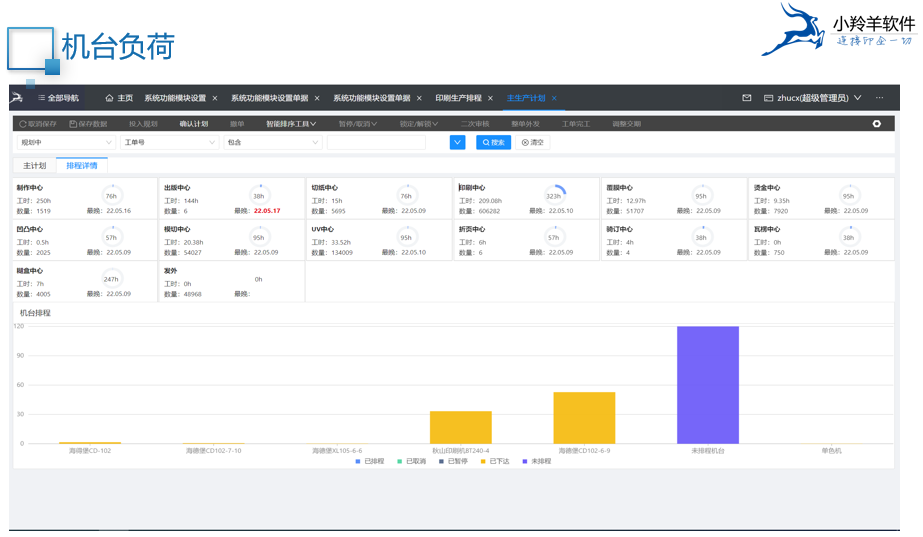Click the antelope logo icon in the navigation bar
Viewport: 923px width, 537px height.
(x=16, y=98)
